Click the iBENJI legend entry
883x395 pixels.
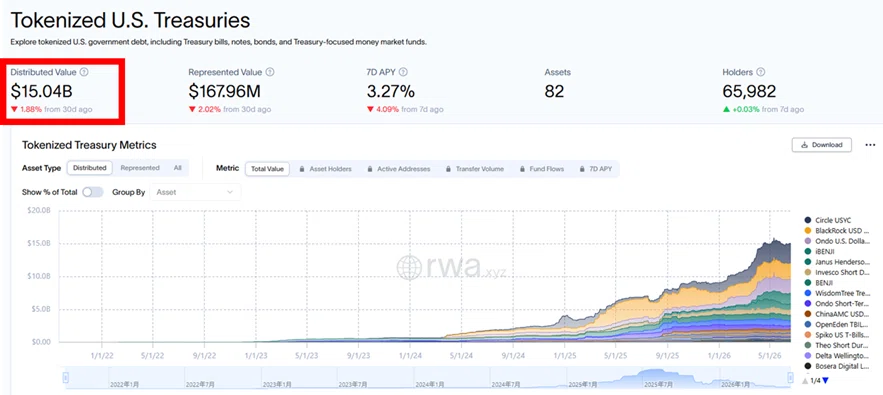click(819, 251)
